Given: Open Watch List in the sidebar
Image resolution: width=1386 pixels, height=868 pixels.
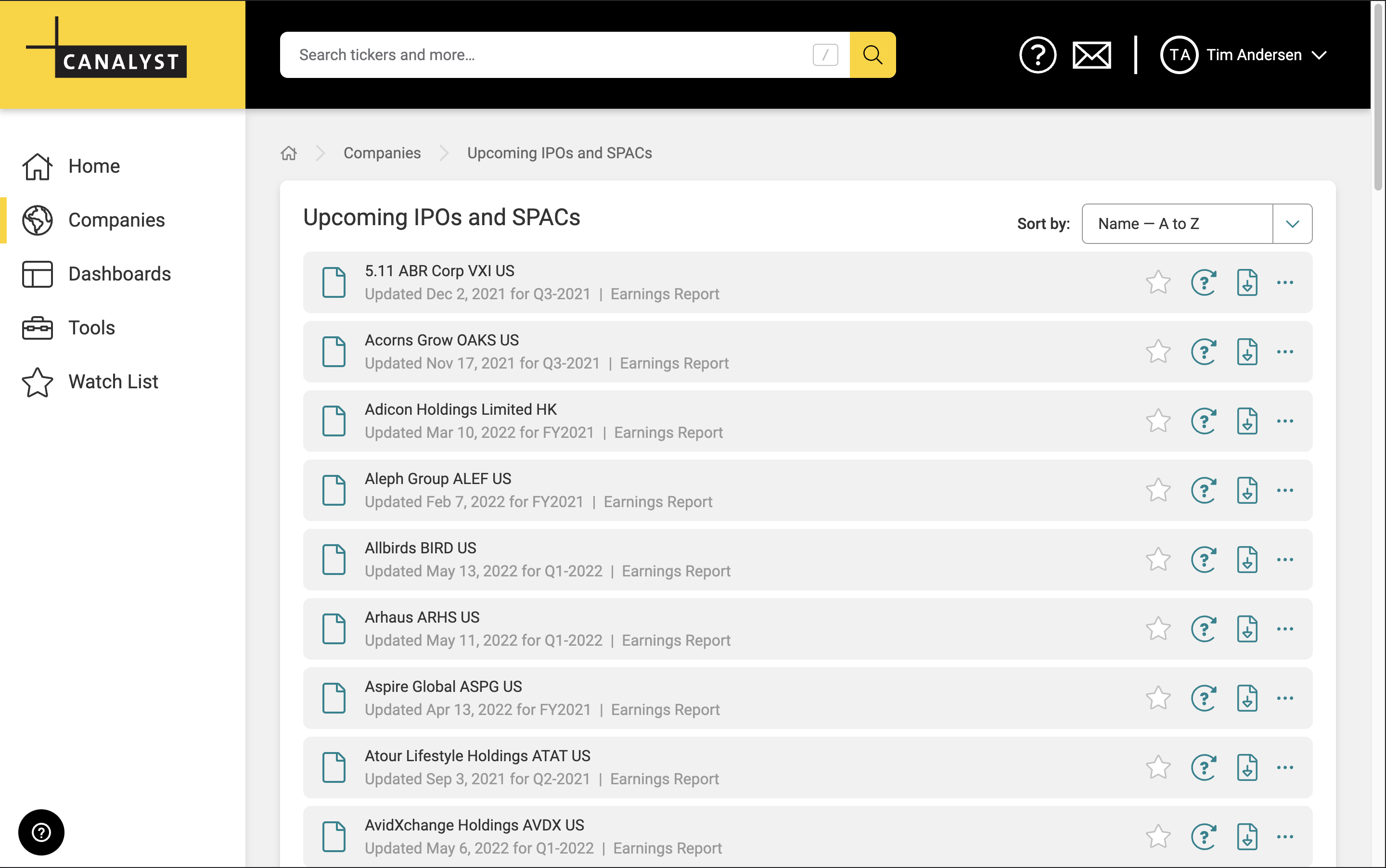Looking at the screenshot, I should pyautogui.click(x=113, y=382).
